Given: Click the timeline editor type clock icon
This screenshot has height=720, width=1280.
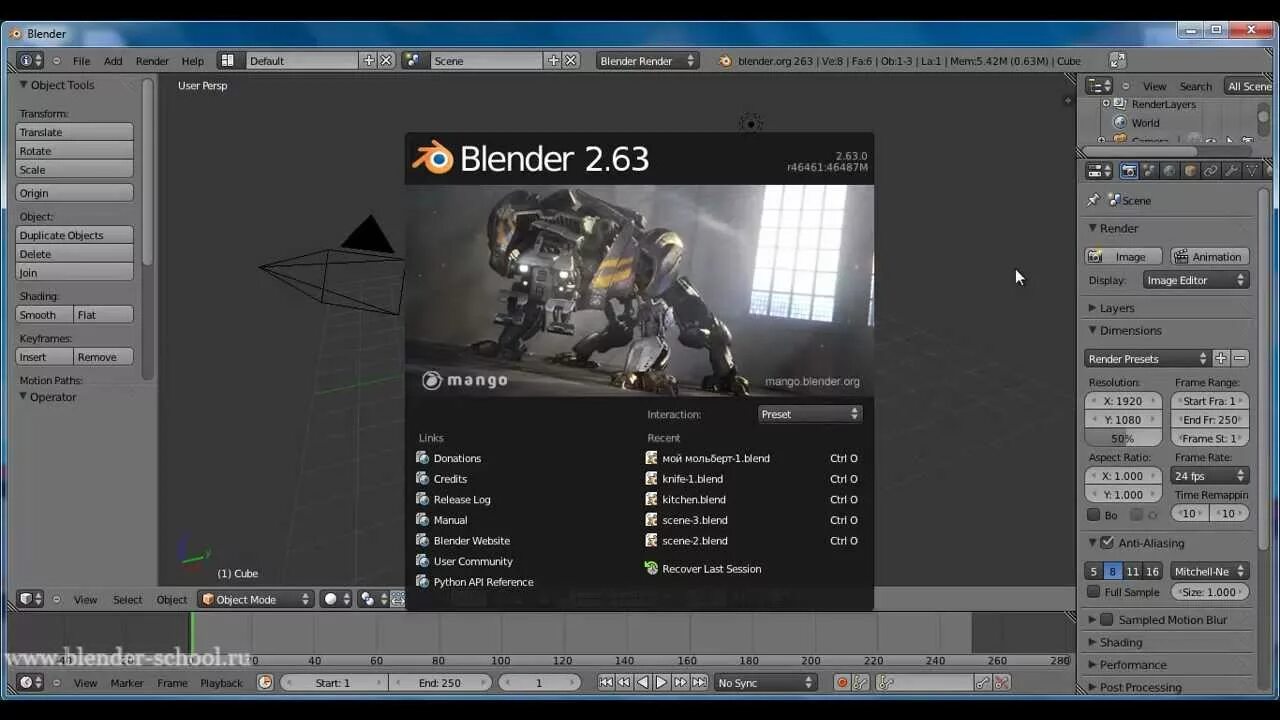Looking at the screenshot, I should pos(30,682).
